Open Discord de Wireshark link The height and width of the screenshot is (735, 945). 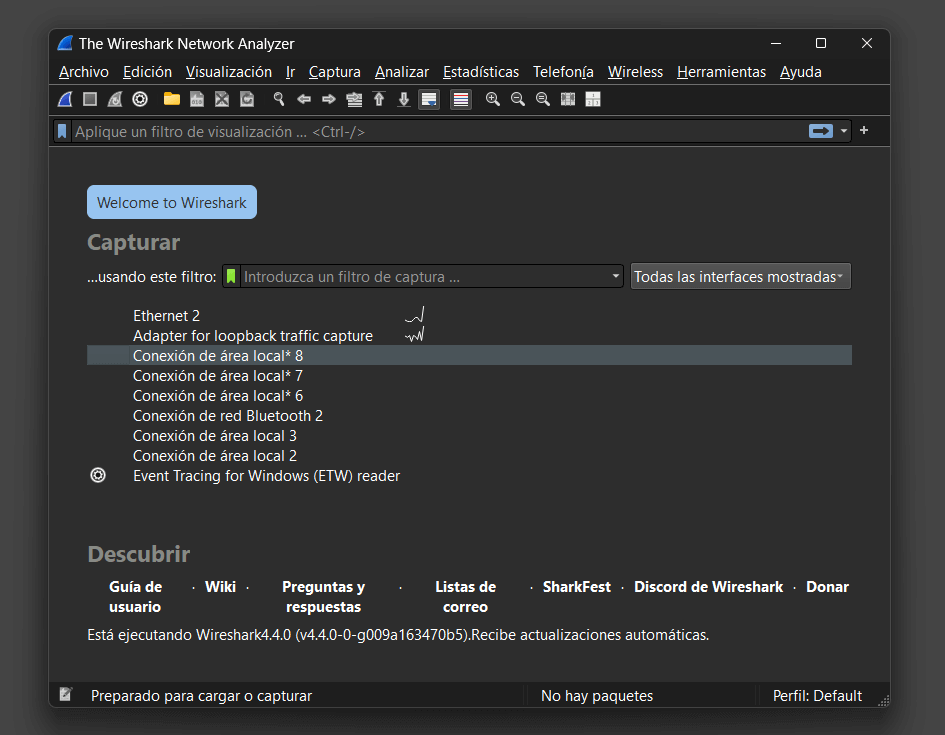pos(709,587)
